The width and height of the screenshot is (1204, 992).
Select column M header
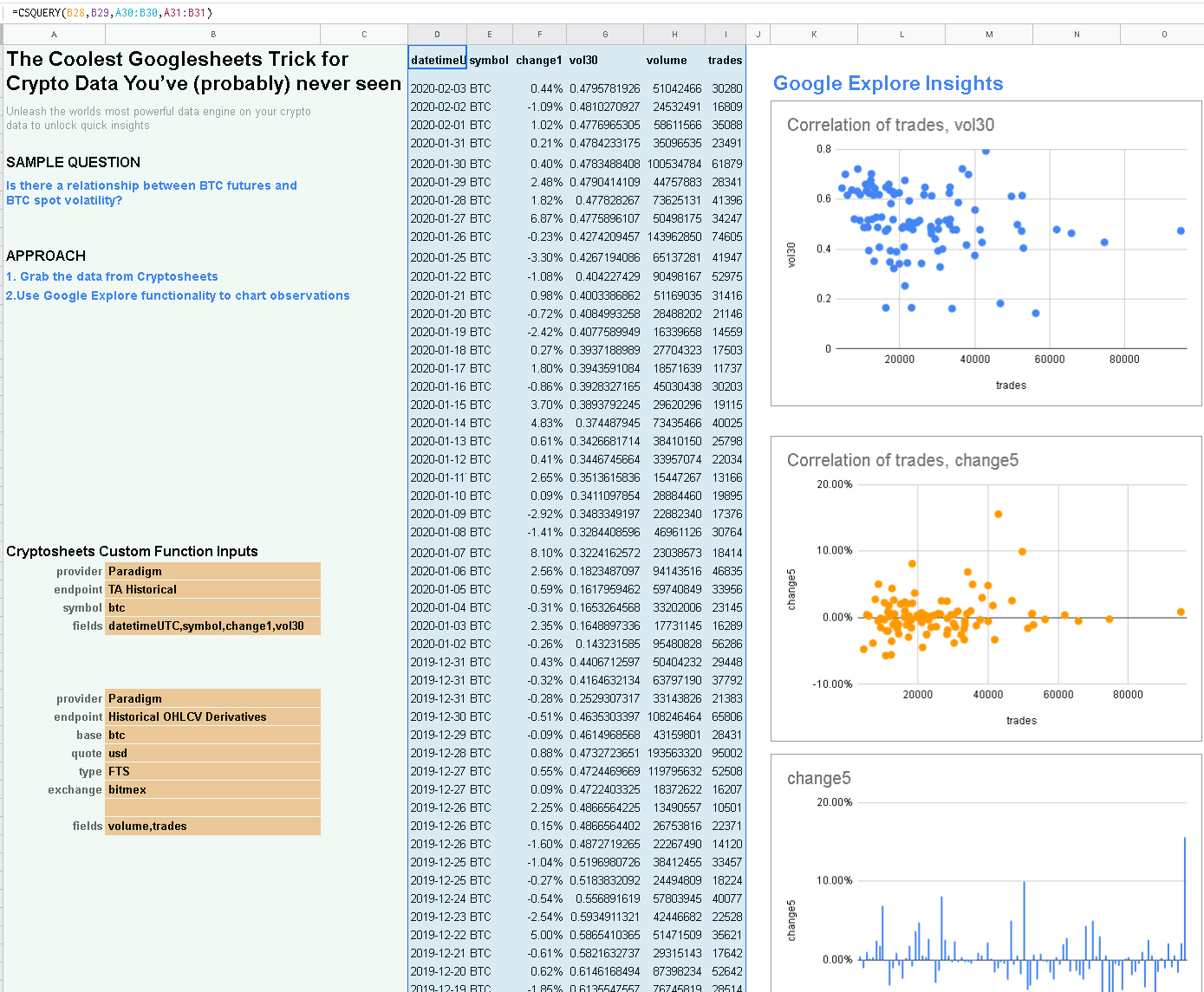click(x=989, y=35)
